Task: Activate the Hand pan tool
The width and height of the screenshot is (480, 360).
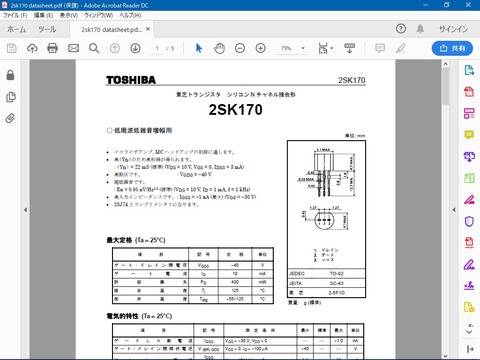Action: click(219, 48)
